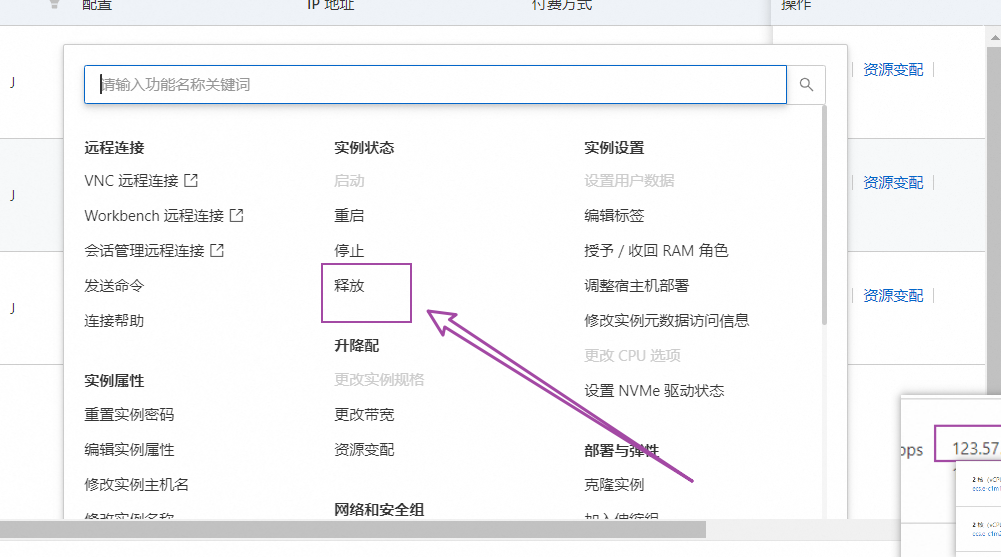Click the 123.57 value text

pyautogui.click(x=975, y=449)
